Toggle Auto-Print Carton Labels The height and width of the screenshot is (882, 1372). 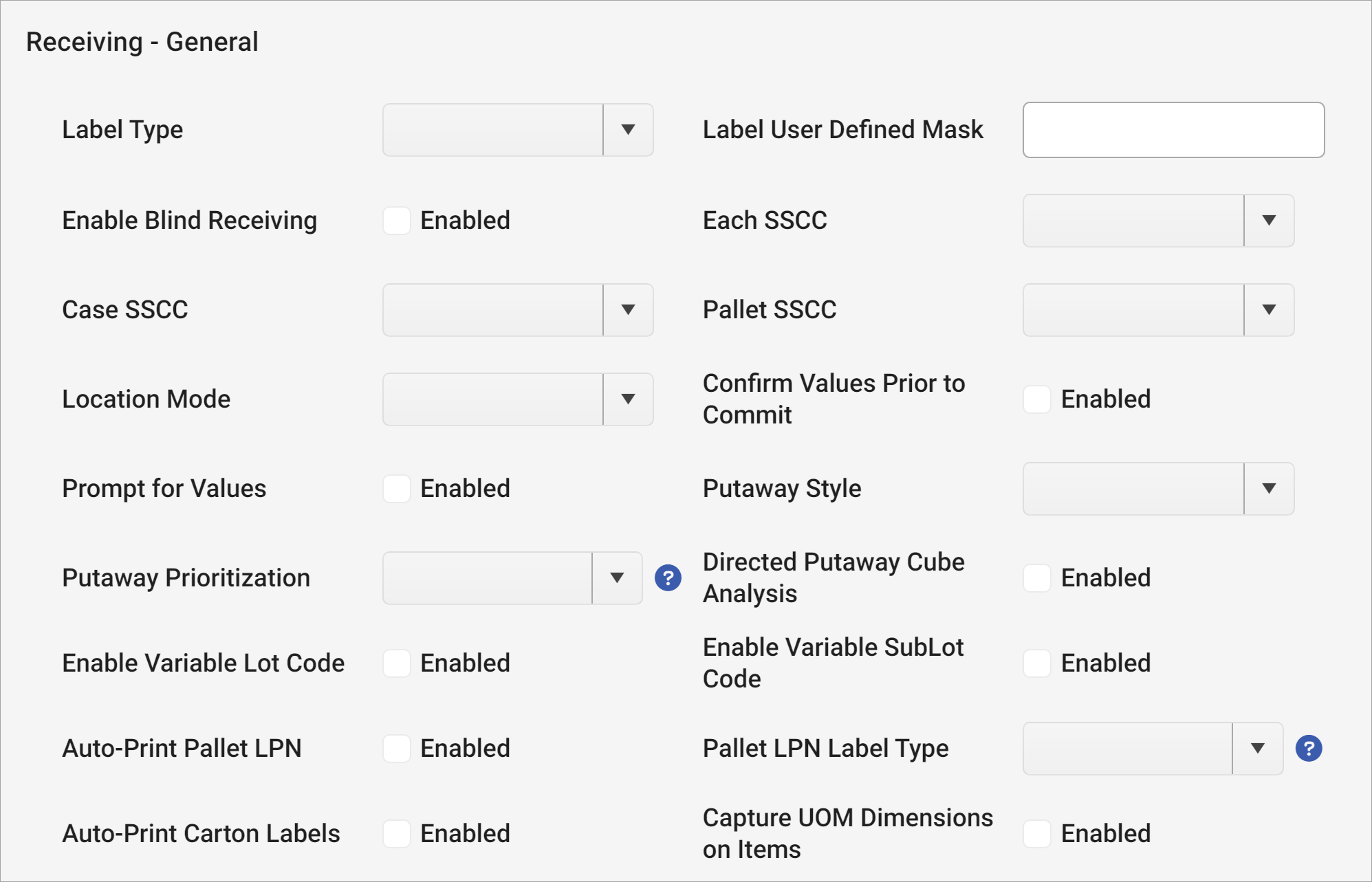click(x=396, y=834)
